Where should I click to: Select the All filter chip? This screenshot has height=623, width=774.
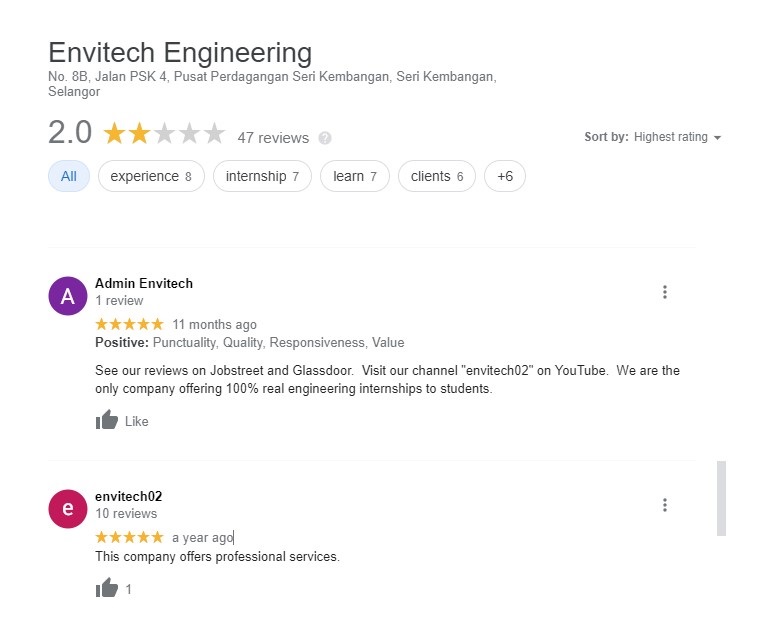click(68, 177)
